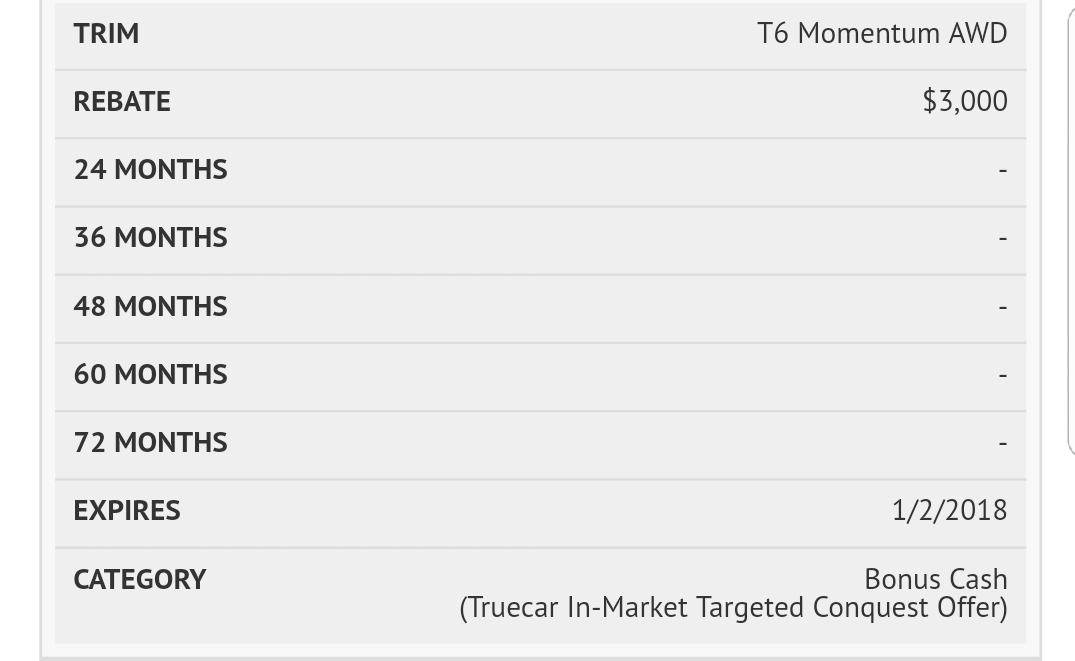Select the T6 Momentum AWD value
The image size is (1075, 661).
(x=882, y=34)
